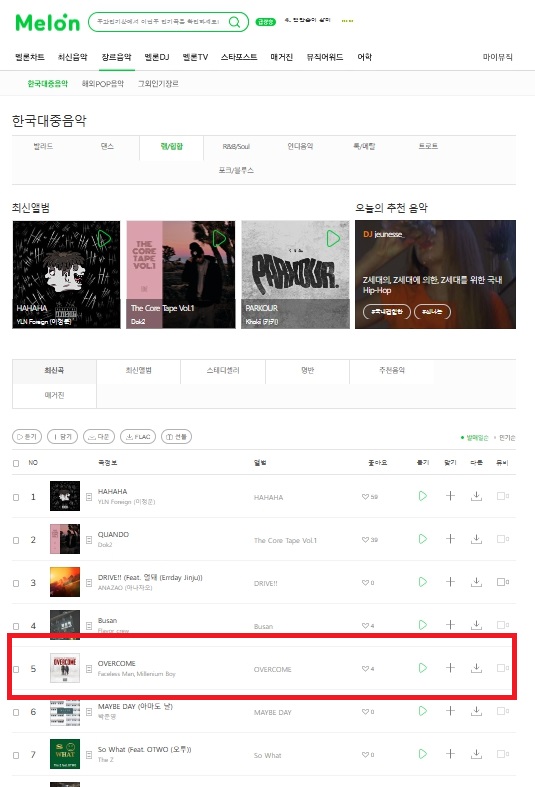The width and height of the screenshot is (535, 787).
Task: Tick the checkbox for track 7
Action: (16, 755)
